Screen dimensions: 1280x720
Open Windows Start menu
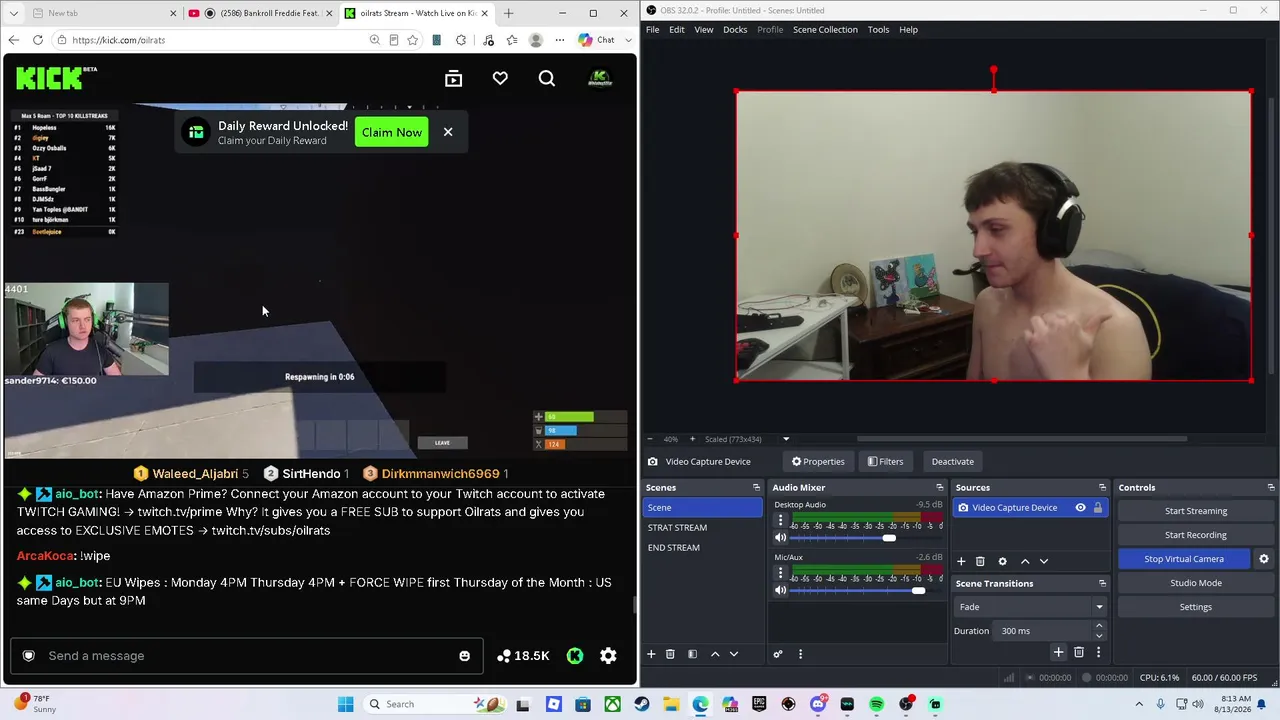click(x=346, y=704)
